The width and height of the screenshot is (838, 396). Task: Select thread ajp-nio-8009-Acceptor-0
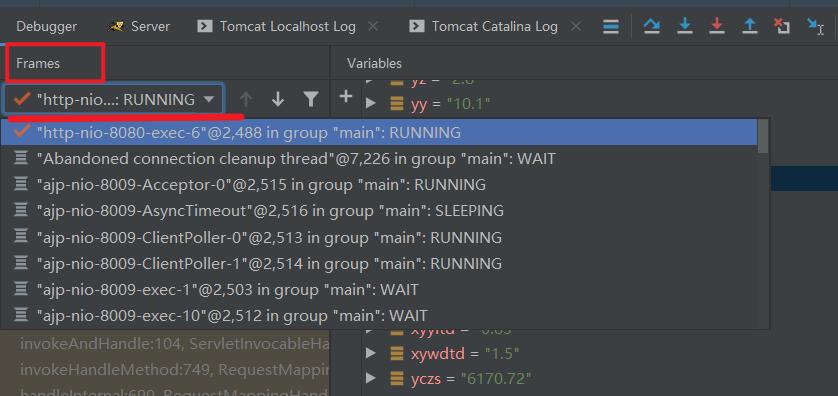click(x=379, y=185)
